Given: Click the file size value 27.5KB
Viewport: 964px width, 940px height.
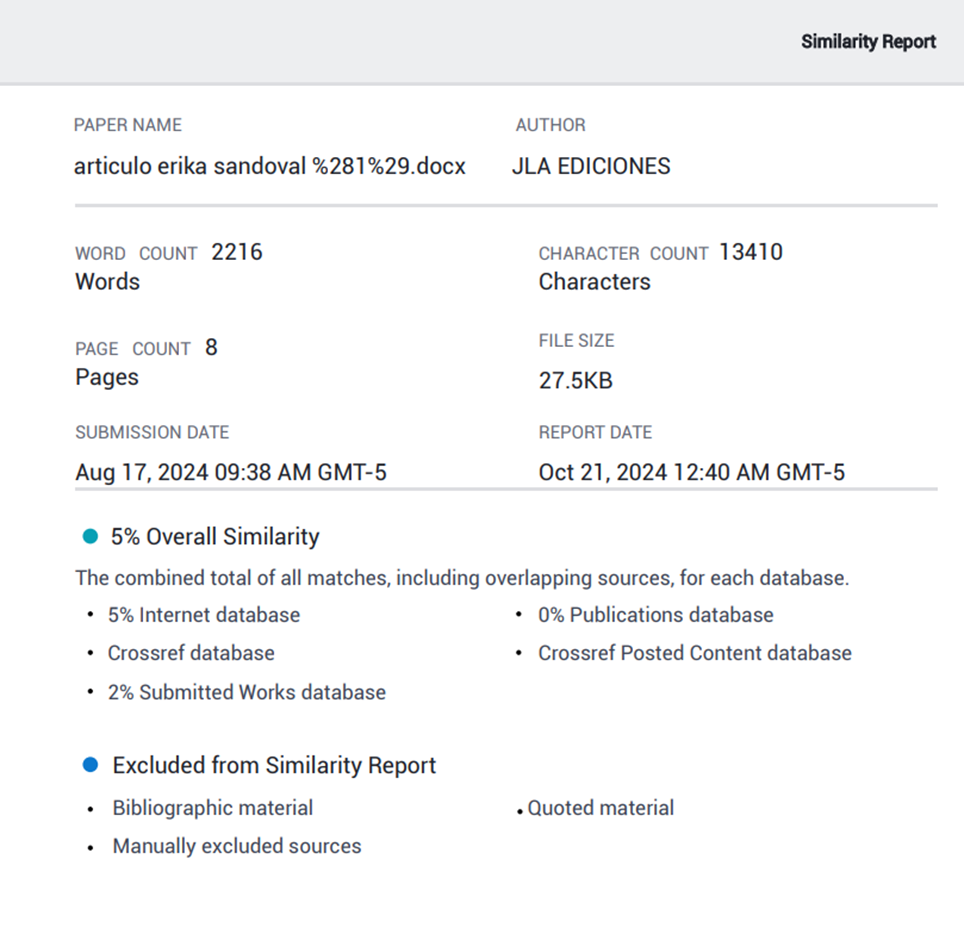Looking at the screenshot, I should 575,381.
